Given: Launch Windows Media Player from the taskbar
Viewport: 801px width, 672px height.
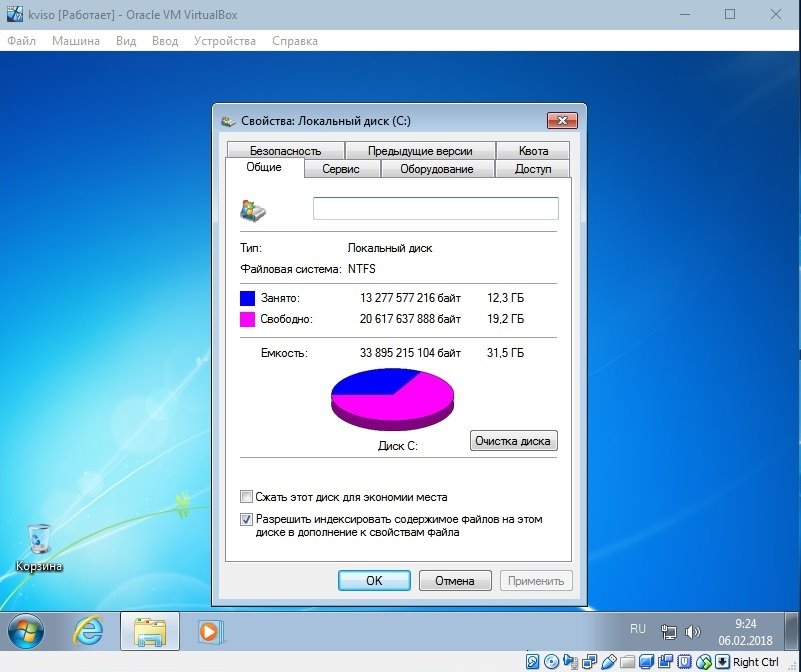Looking at the screenshot, I should (210, 632).
